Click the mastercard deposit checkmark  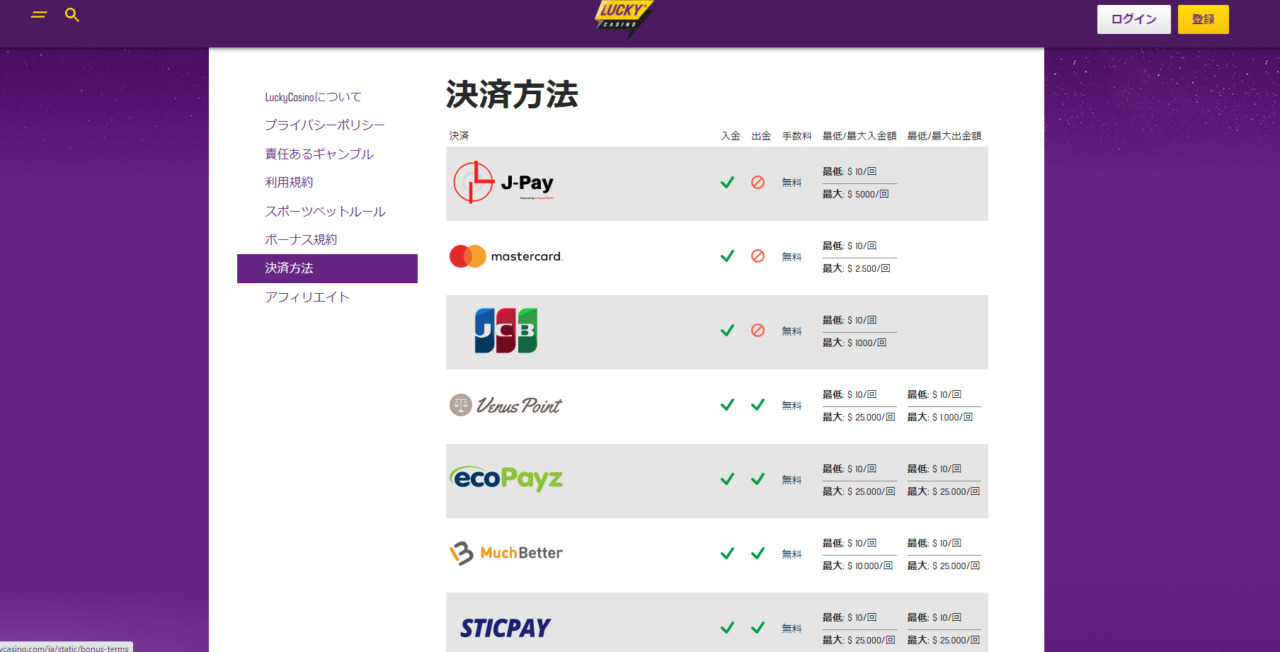pos(727,256)
